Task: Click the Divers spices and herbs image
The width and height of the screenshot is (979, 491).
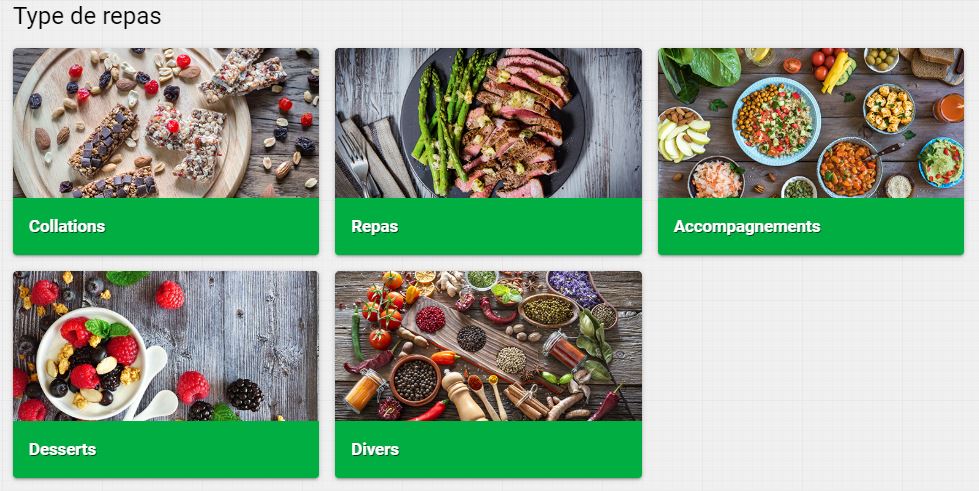Action: (488, 346)
